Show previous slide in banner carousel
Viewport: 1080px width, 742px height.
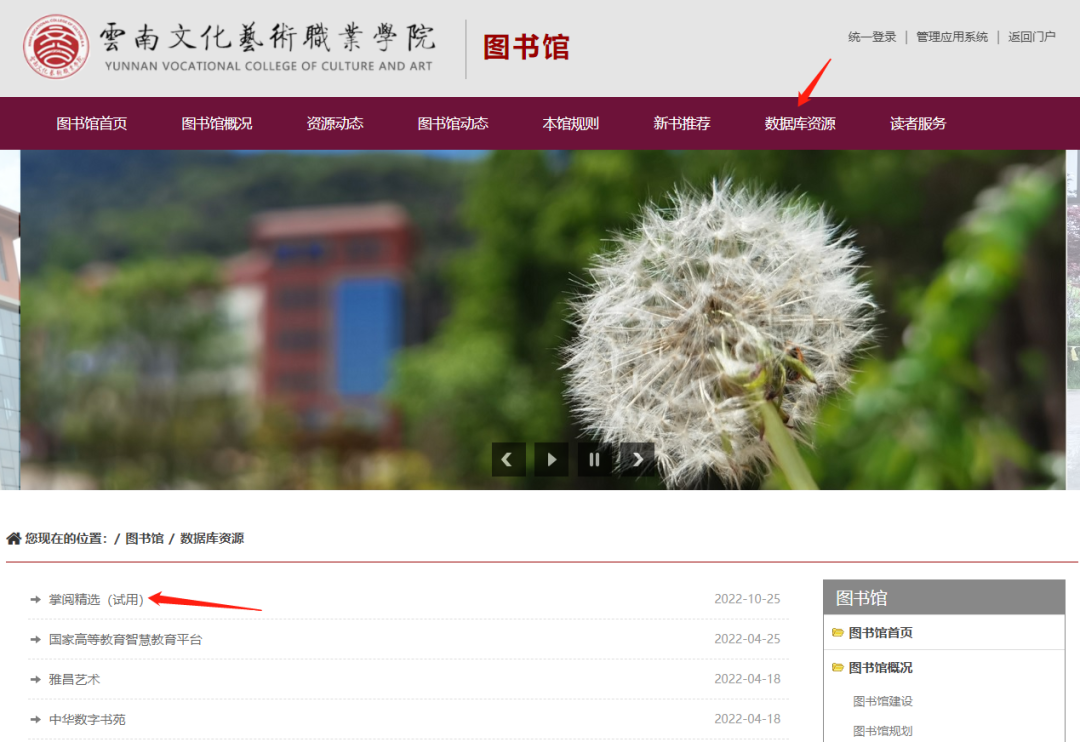tap(508, 460)
